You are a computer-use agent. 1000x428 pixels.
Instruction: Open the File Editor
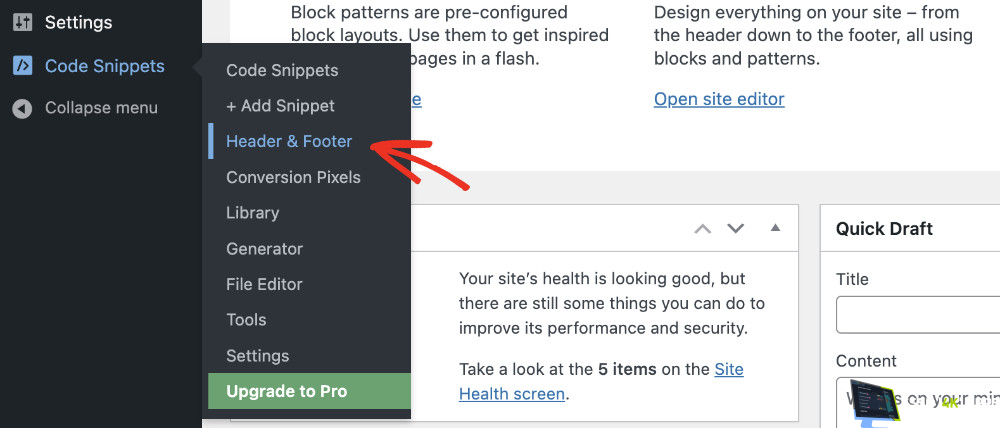point(264,284)
